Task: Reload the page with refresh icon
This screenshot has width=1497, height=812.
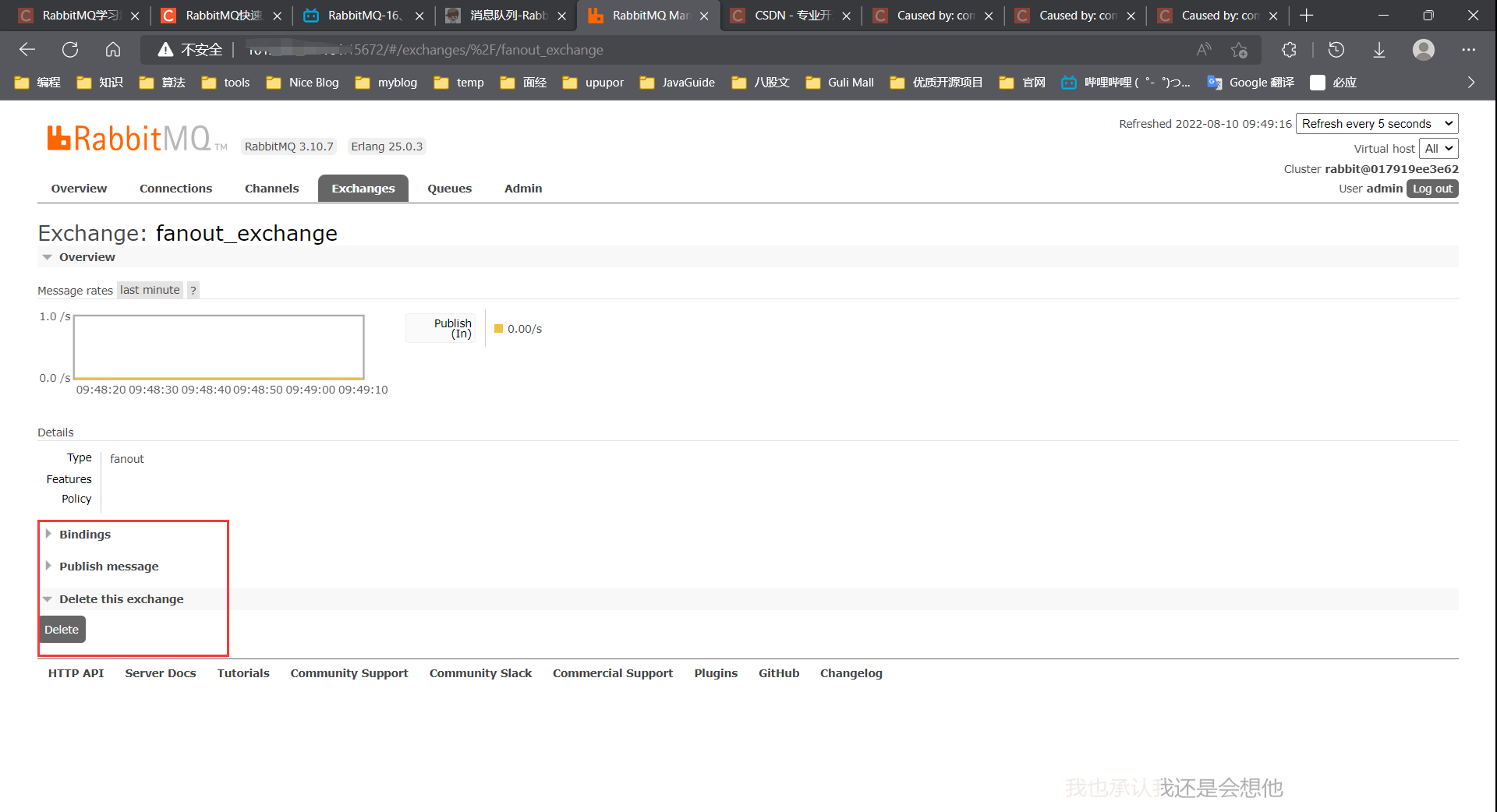Action: pos(70,50)
